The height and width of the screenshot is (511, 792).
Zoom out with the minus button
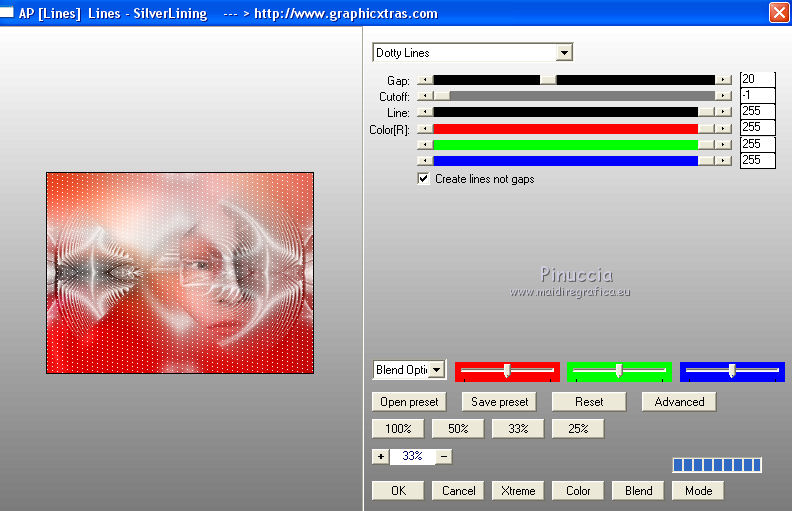click(x=443, y=456)
